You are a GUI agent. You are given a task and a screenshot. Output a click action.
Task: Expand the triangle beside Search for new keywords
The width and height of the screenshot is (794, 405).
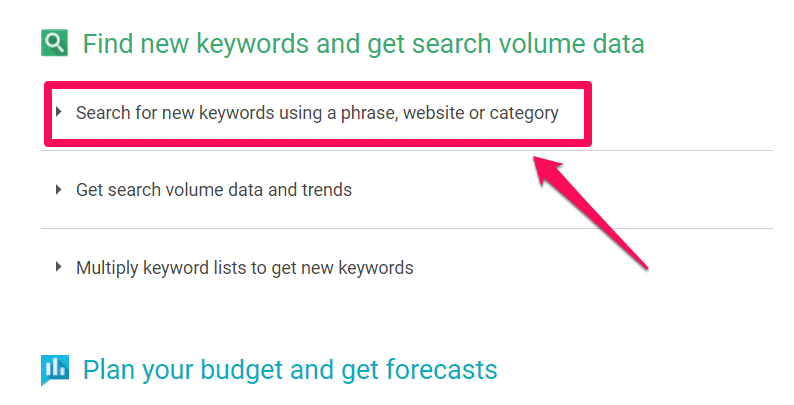pos(59,112)
